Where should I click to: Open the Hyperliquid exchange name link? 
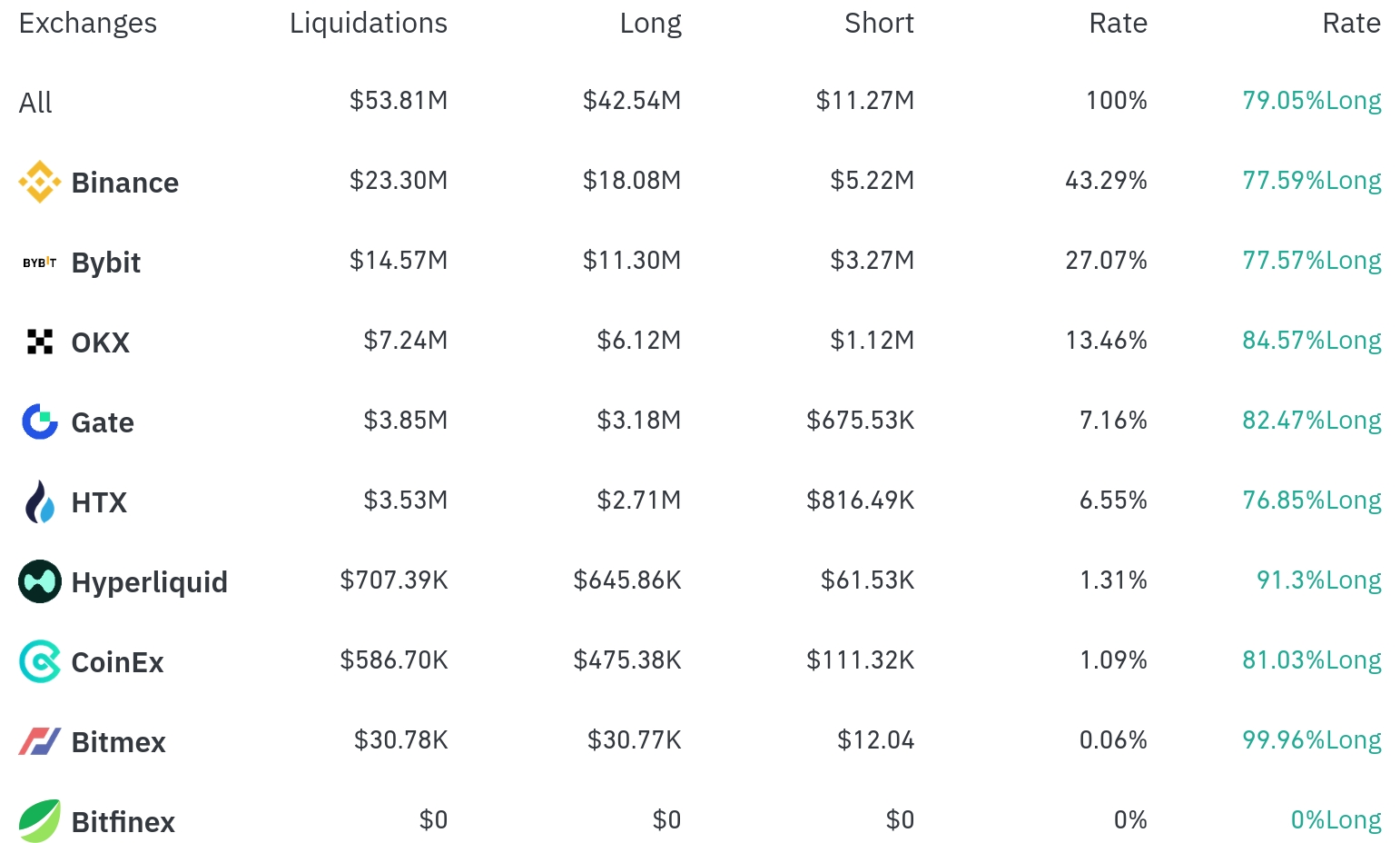tap(150, 582)
